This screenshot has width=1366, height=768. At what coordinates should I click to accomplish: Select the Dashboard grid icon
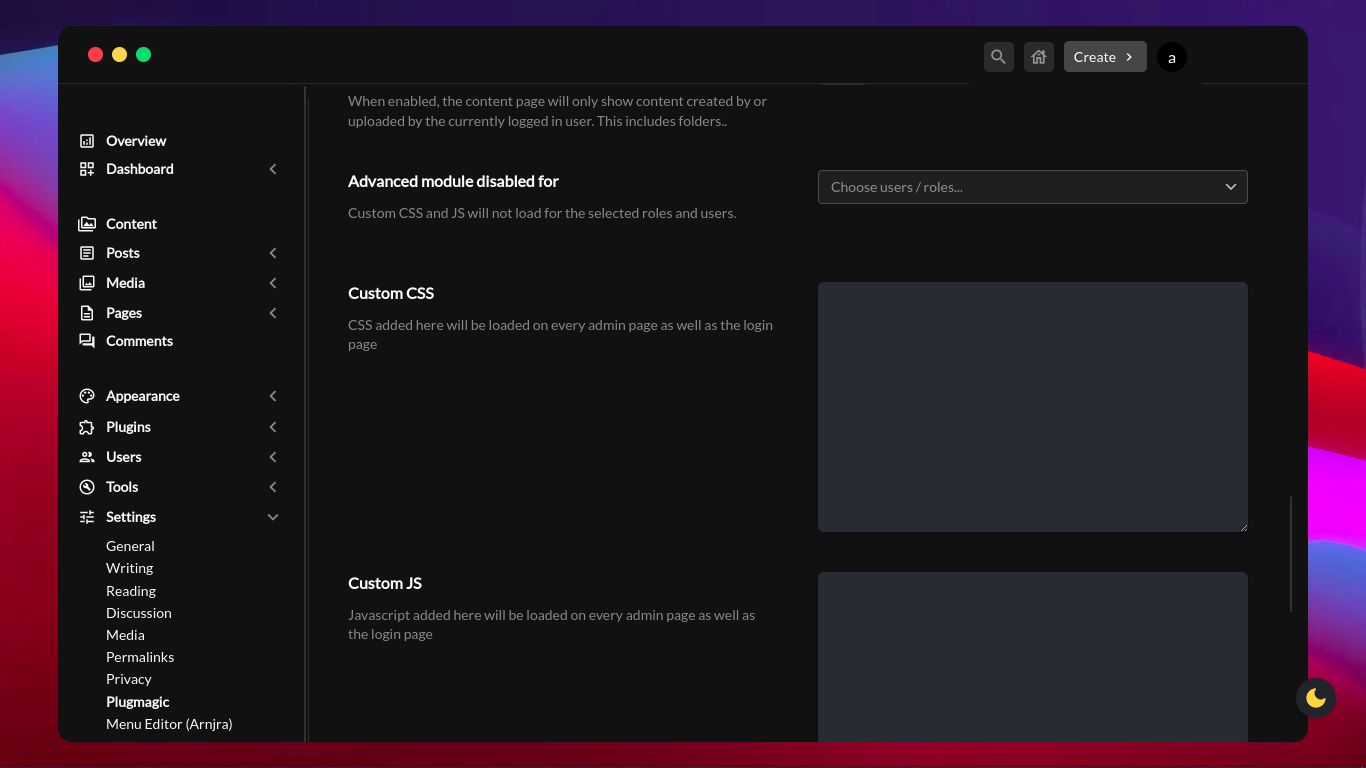click(87, 169)
